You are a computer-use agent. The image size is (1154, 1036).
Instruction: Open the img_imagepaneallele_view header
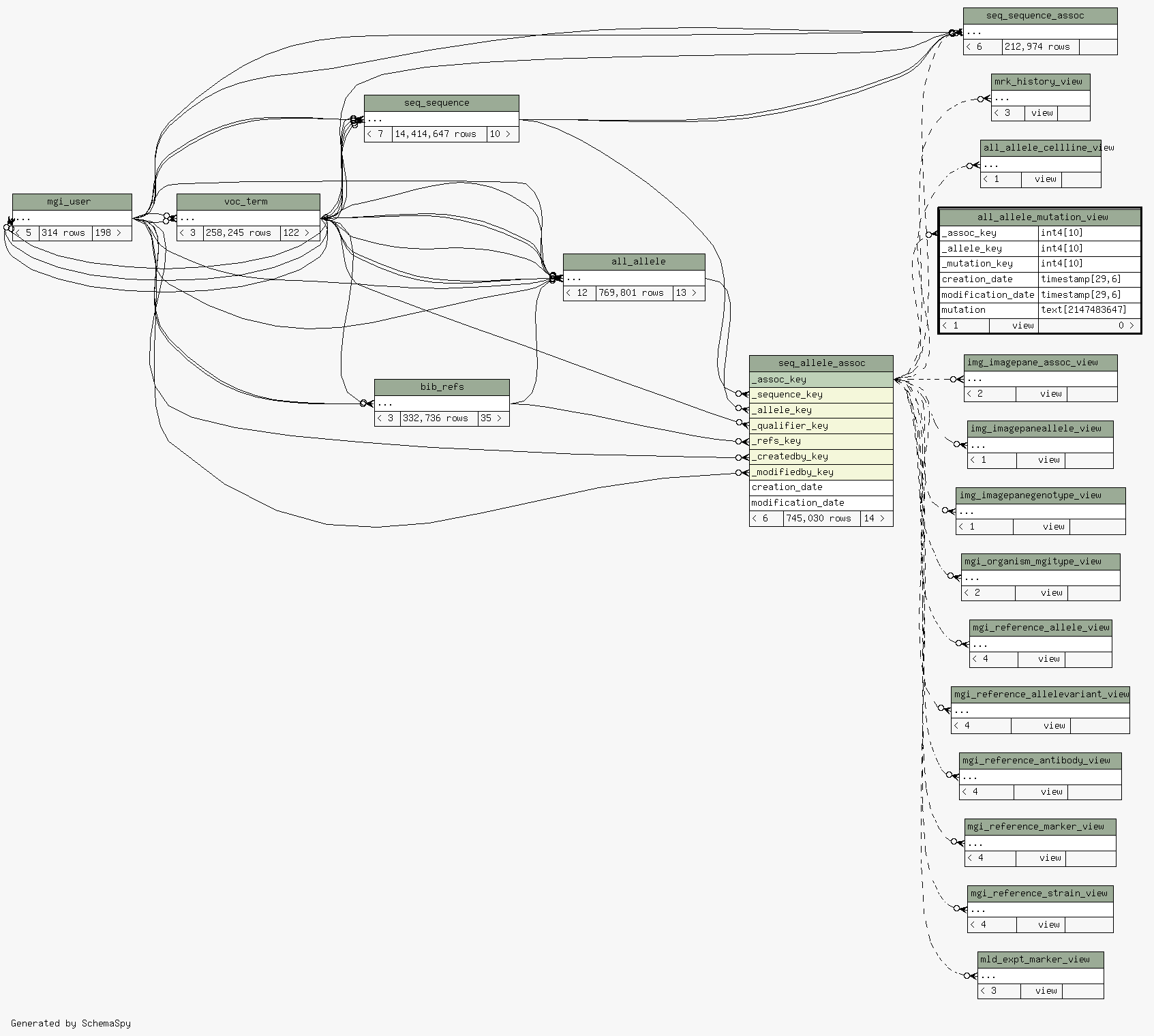(x=1040, y=429)
